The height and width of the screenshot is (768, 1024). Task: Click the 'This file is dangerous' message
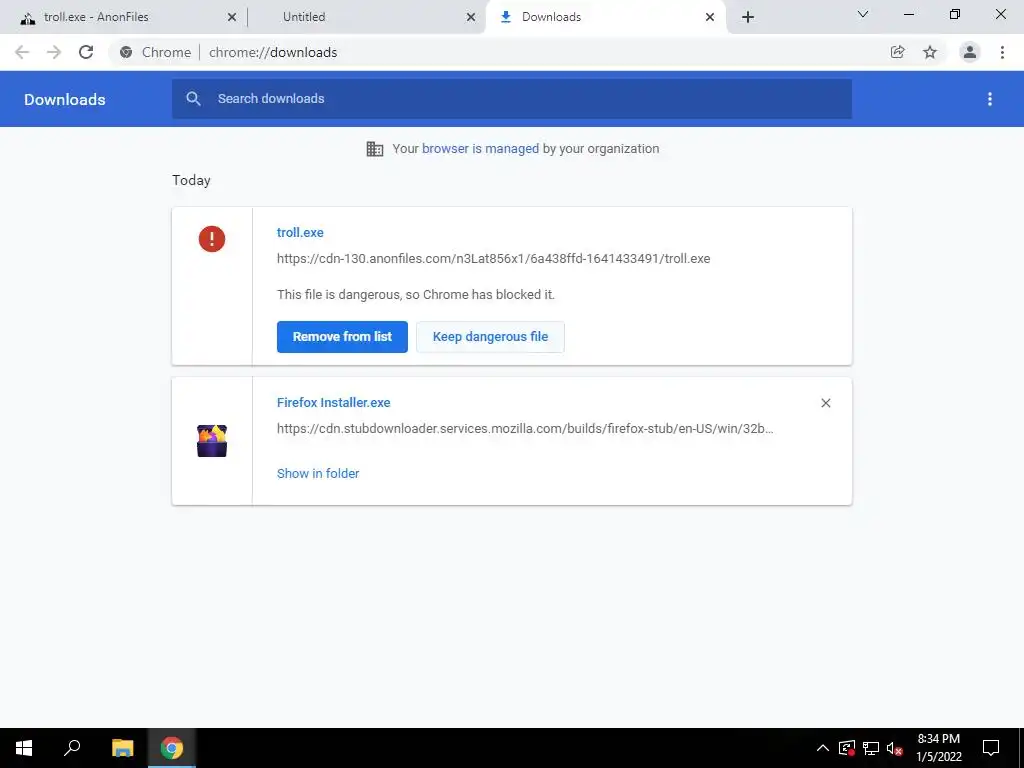[416, 295]
